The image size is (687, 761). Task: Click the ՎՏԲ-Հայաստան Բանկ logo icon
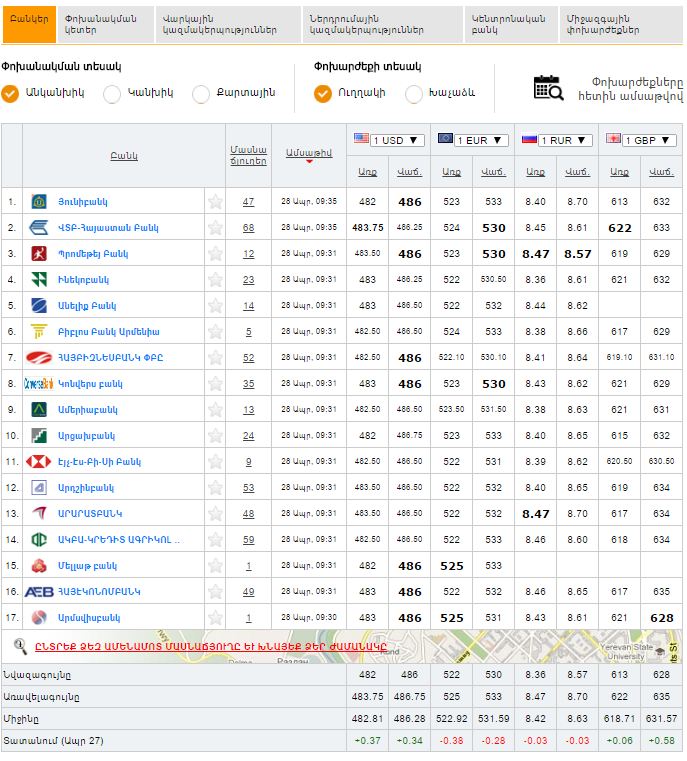tap(39, 228)
